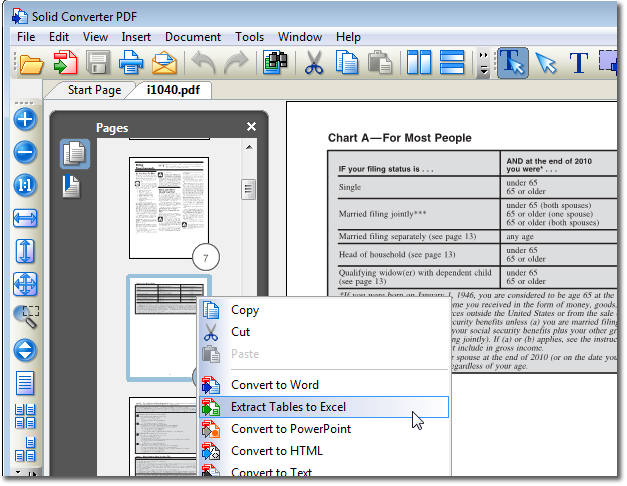Select the Fit Width view icon
This screenshot has width=627, height=486.
25,218
